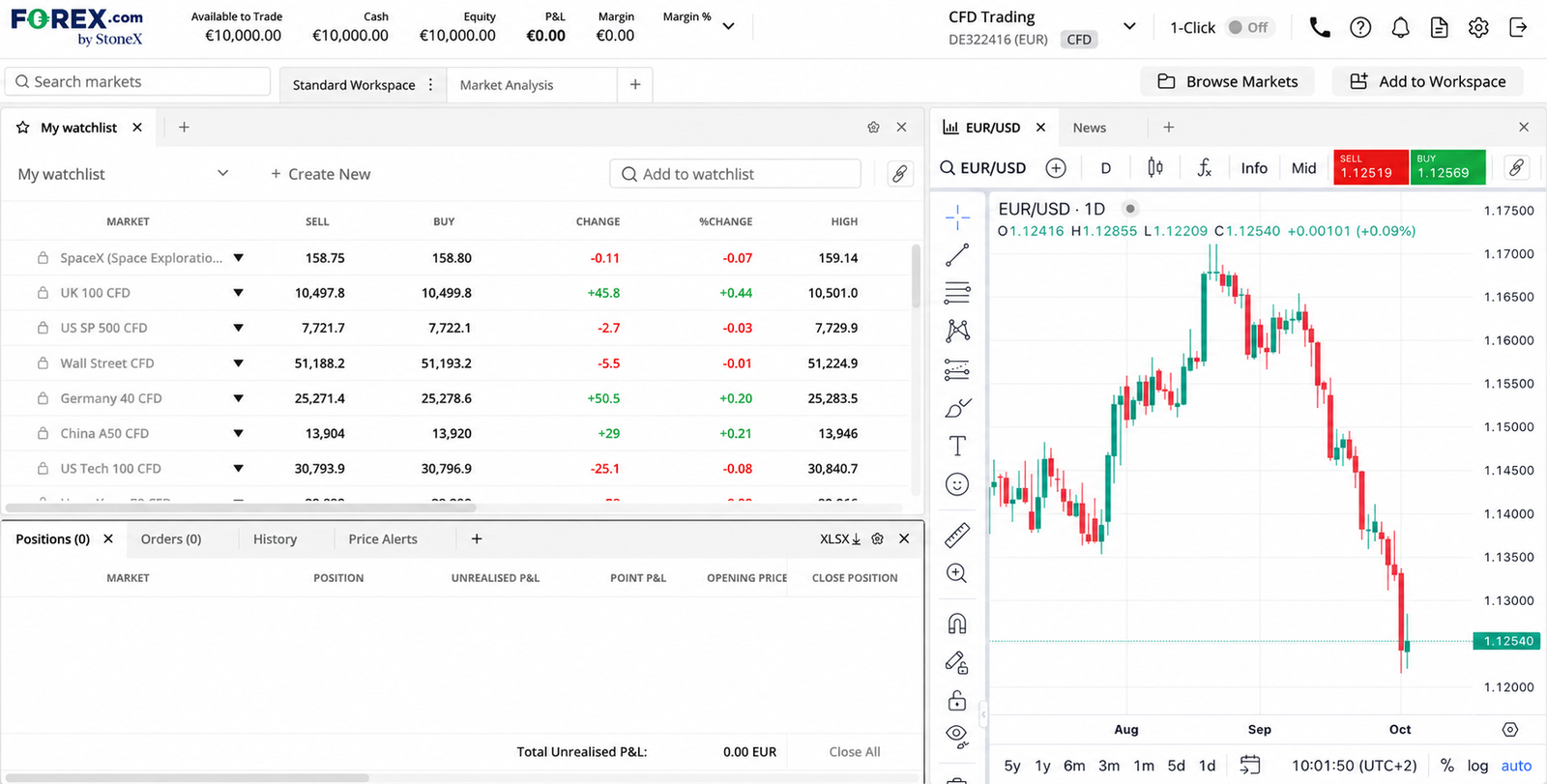
Task: Toggle percent scale on chart
Action: pyautogui.click(x=1447, y=766)
